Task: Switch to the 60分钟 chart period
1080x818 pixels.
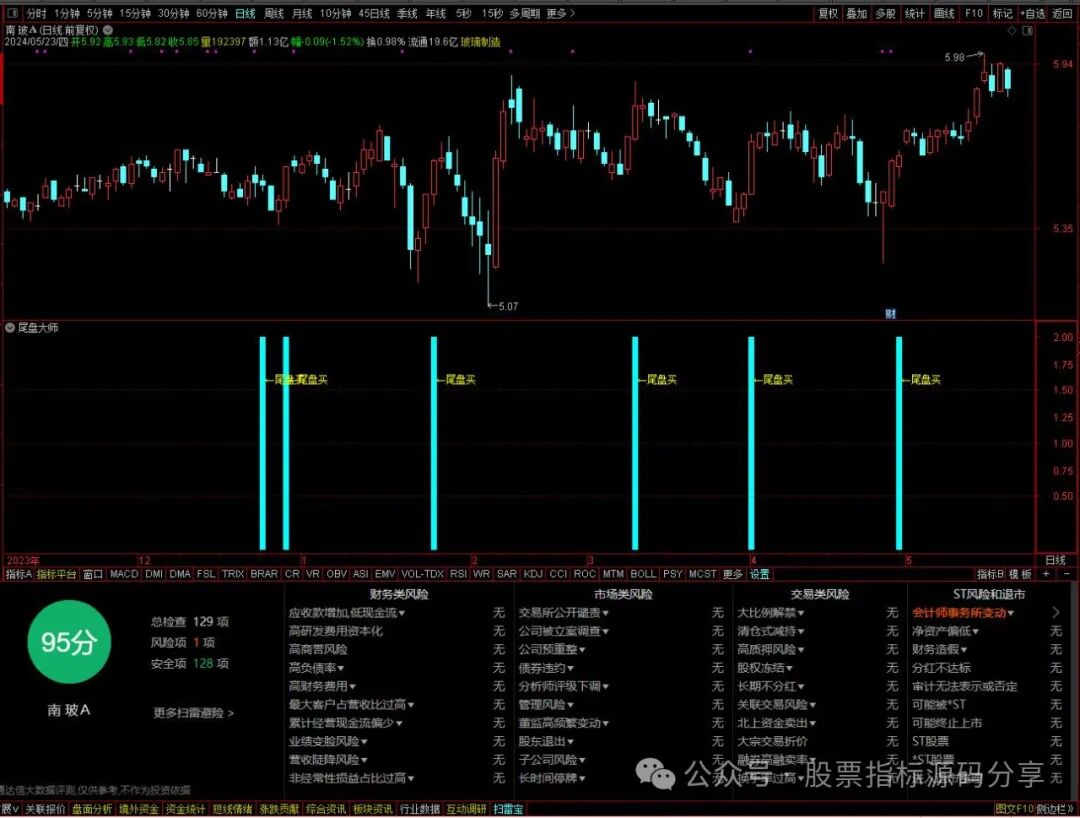Action: [211, 13]
